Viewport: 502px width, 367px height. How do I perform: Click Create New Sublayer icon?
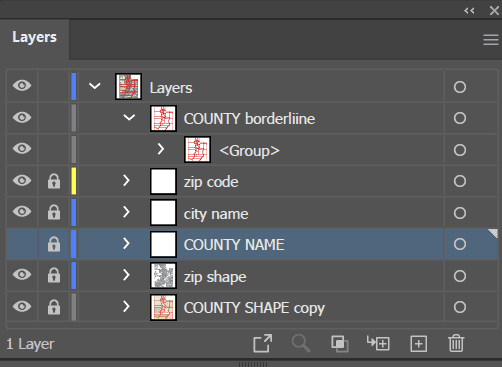click(x=378, y=343)
